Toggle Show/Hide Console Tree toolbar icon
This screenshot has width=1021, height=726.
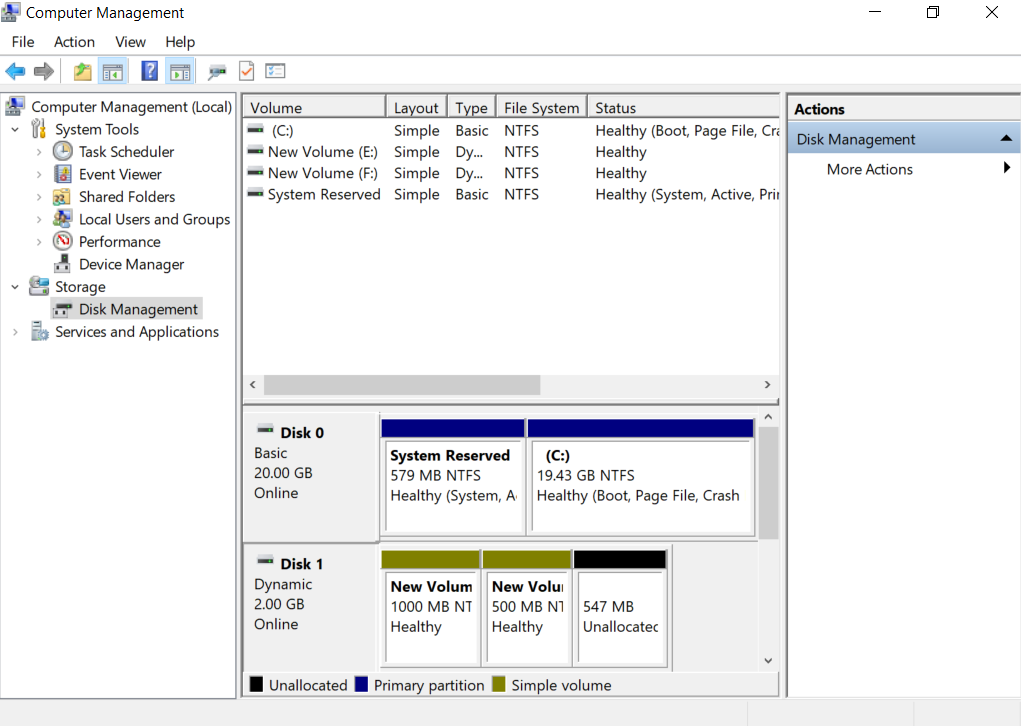(113, 71)
